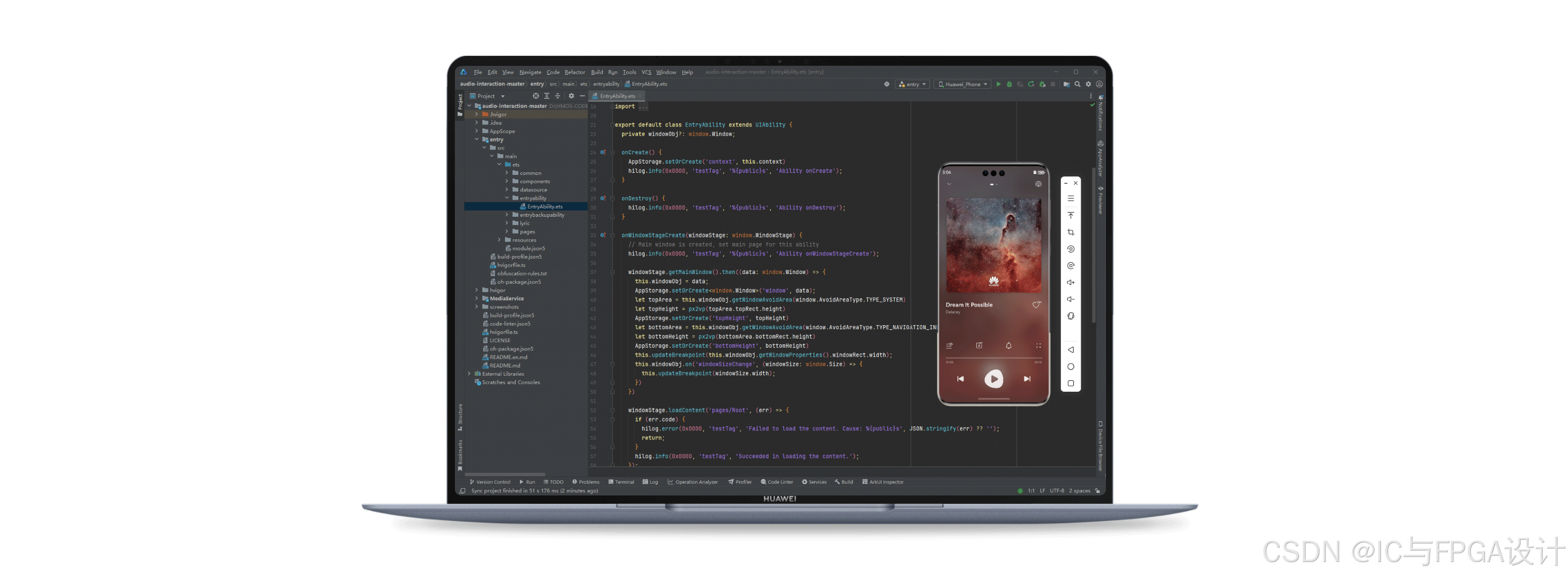The height and width of the screenshot is (578, 1568).
Task: Open Project Structure icon in top toolbar
Action: point(1067,84)
